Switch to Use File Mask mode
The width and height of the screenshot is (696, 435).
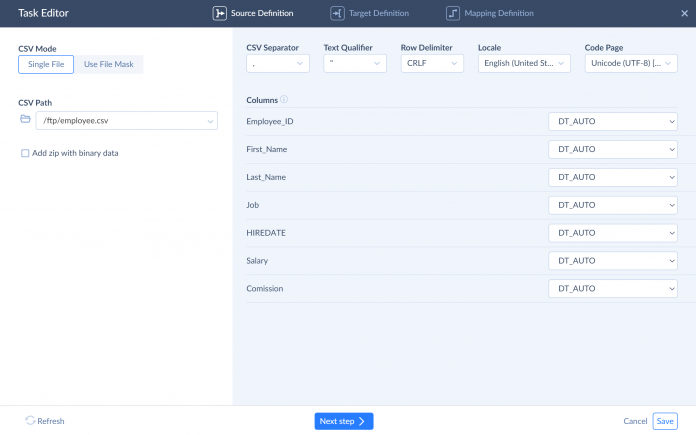click(110, 64)
